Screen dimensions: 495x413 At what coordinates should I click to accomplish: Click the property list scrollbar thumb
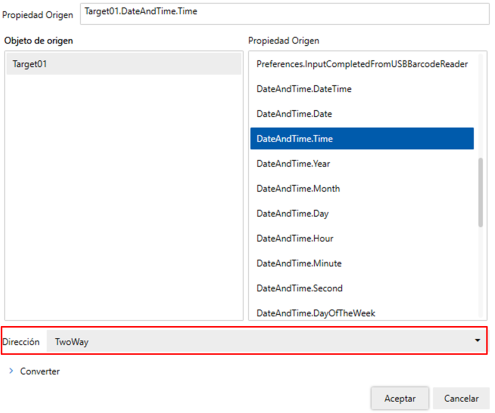tap(480, 192)
